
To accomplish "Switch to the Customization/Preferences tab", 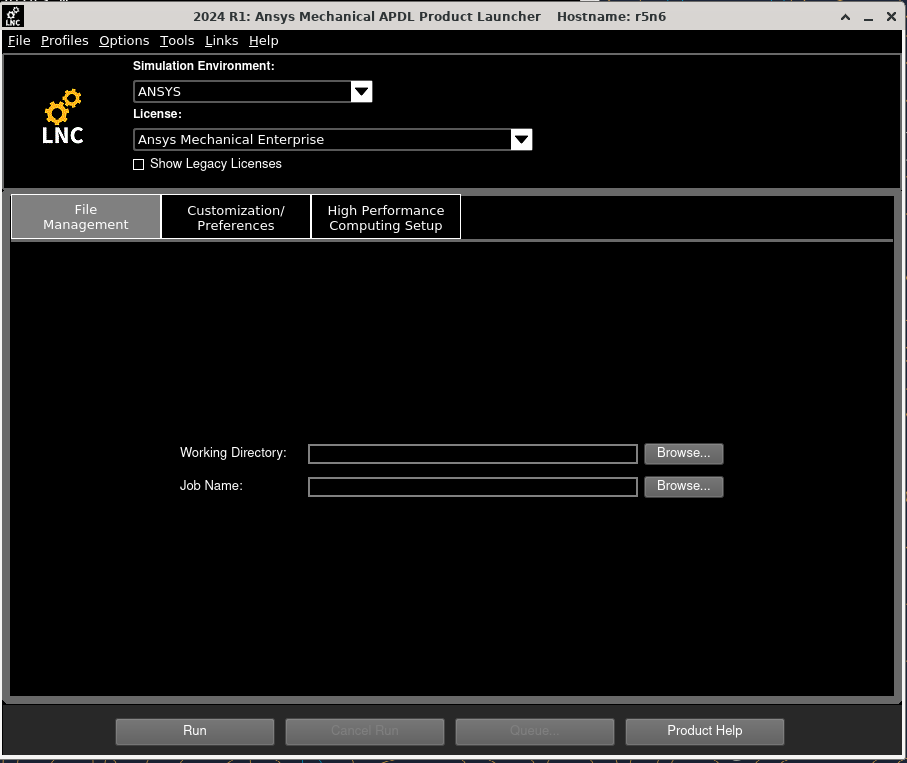I will (236, 217).
